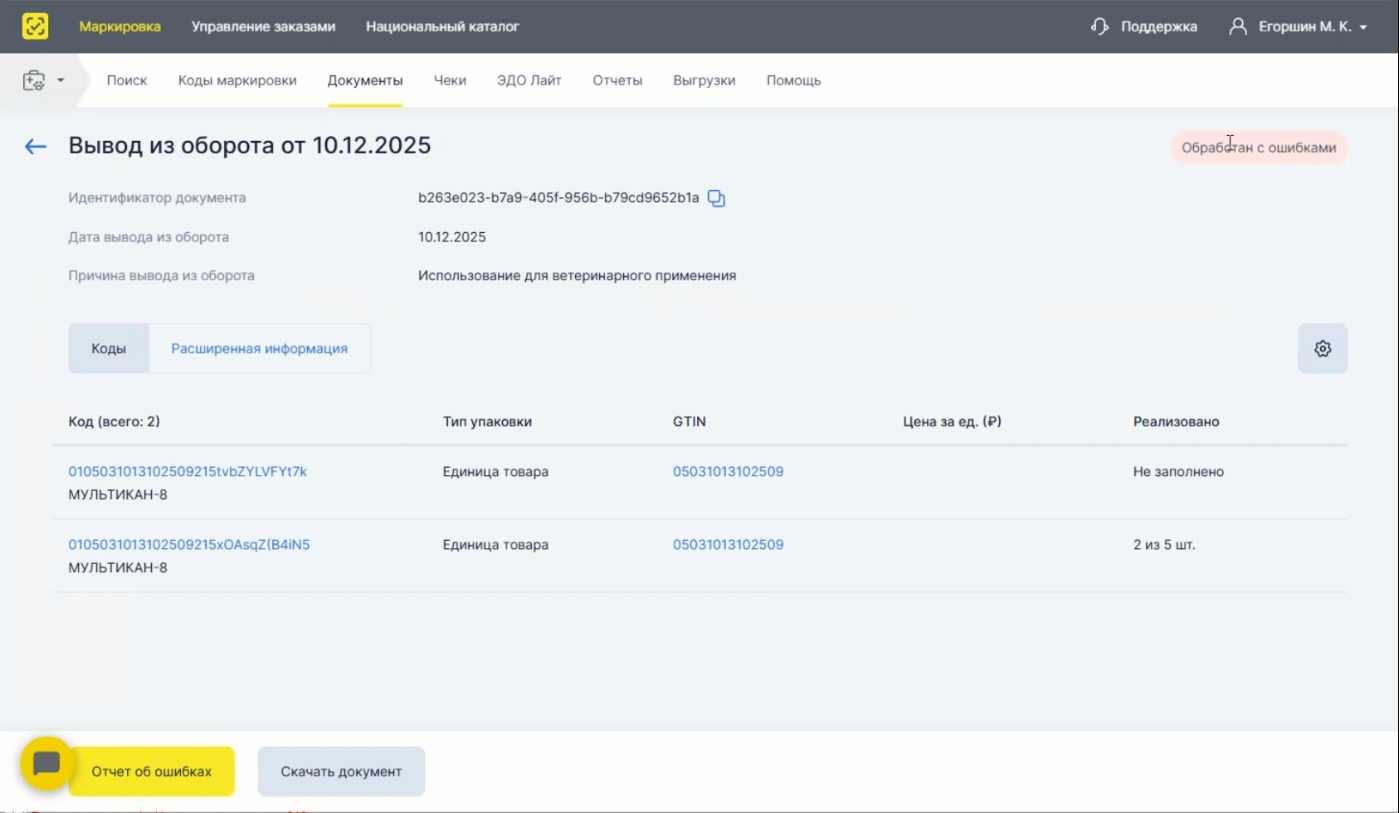Click the Отчет об ошибках button
The width and height of the screenshot is (1399, 813).
click(152, 771)
